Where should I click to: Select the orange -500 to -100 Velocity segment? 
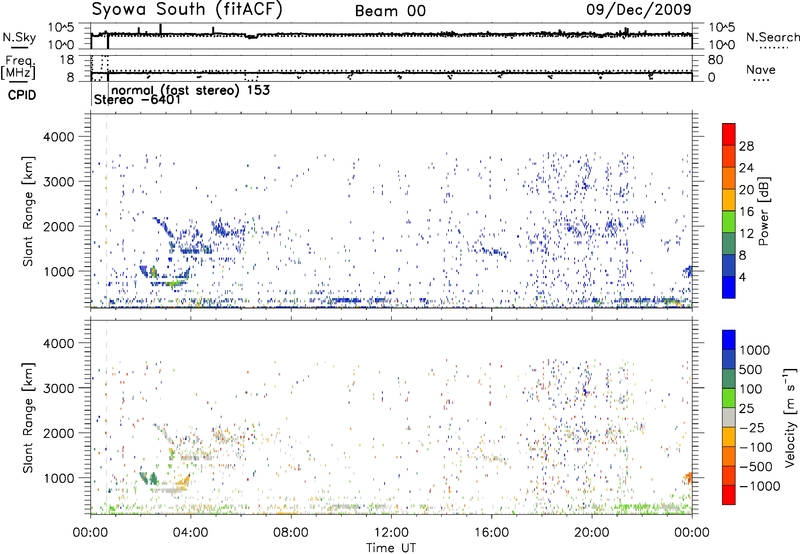729,456
